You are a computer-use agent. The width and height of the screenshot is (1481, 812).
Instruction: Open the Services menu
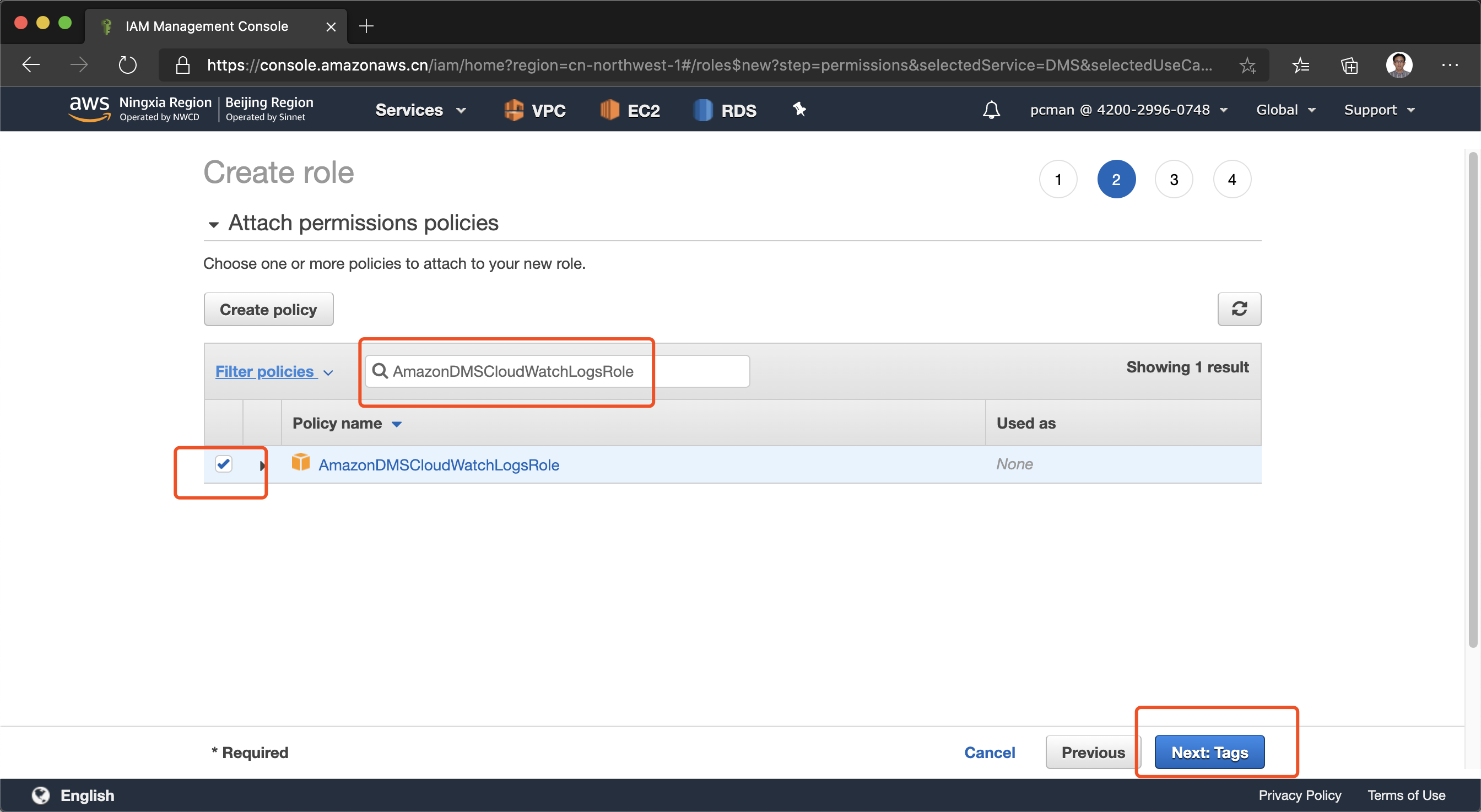pos(420,110)
